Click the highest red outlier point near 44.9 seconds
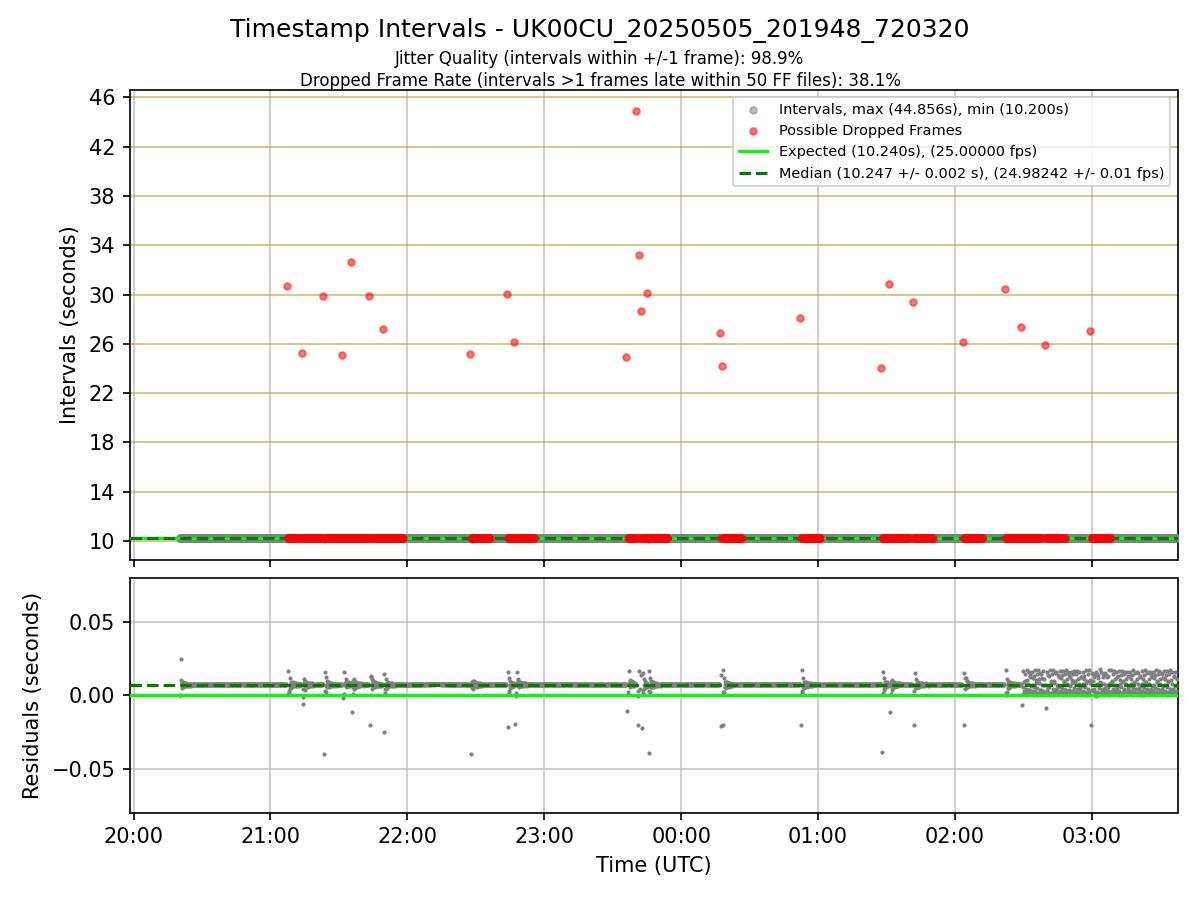Image resolution: width=1200 pixels, height=900 pixels. click(x=636, y=111)
